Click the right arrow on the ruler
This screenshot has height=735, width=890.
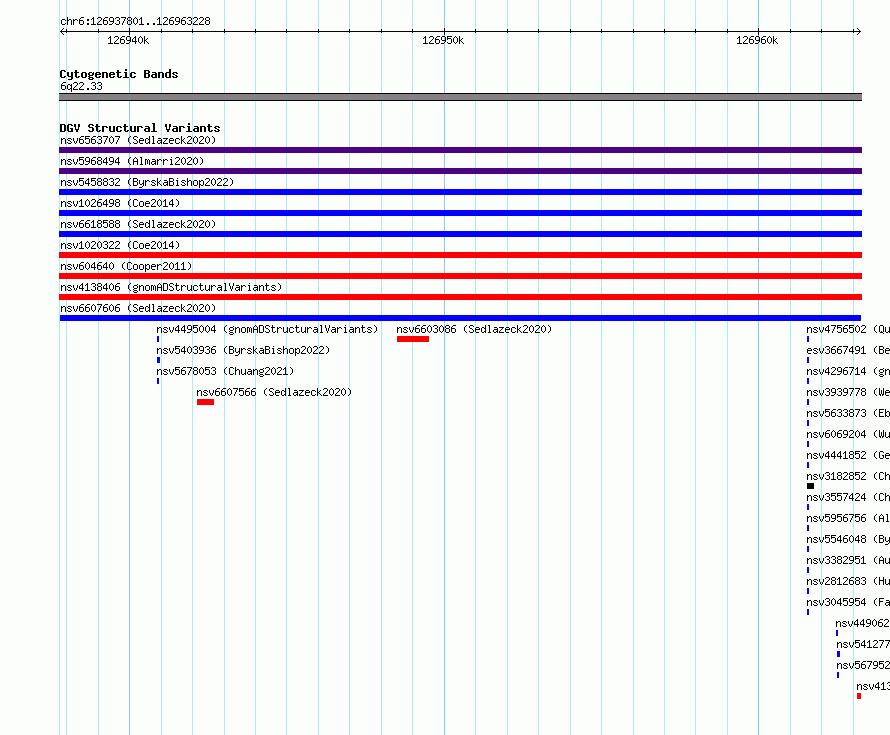point(858,31)
